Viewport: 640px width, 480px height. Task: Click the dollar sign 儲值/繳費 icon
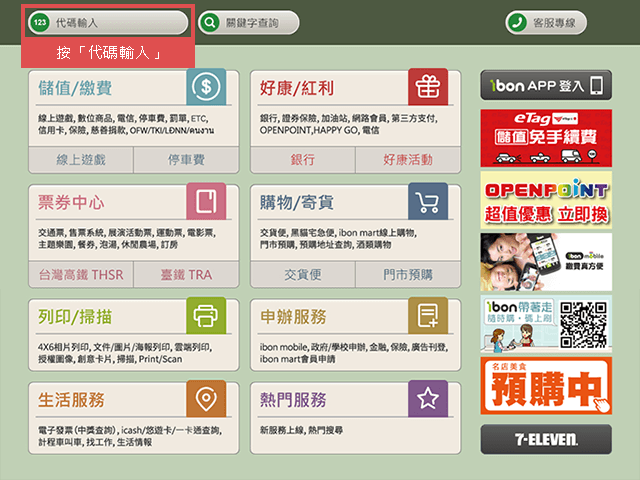click(x=206, y=87)
